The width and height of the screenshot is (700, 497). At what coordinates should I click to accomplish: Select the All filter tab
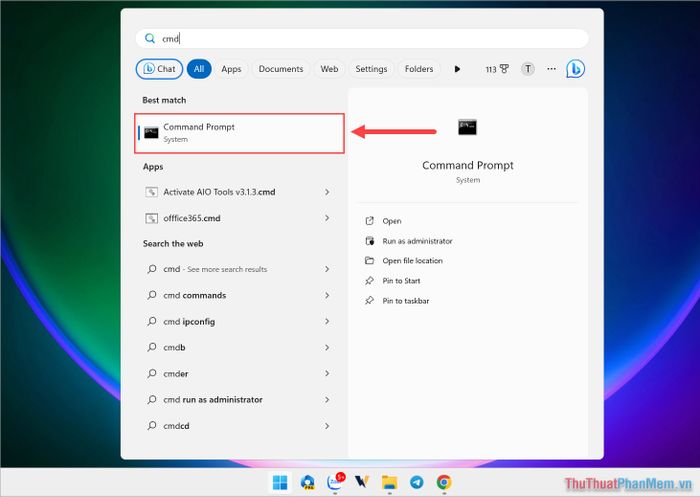point(199,69)
